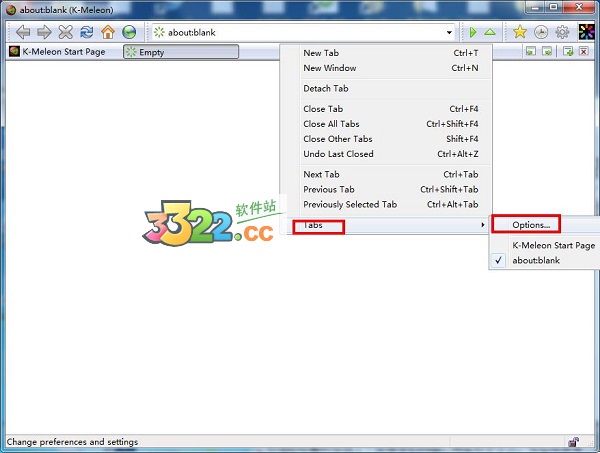Click the K-Meleon title bar logo icon
This screenshot has height=453, width=600.
(11, 10)
